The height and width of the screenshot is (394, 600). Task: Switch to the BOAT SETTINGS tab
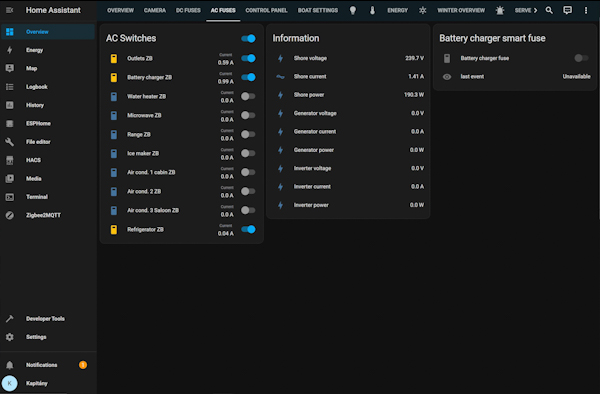(318, 10)
